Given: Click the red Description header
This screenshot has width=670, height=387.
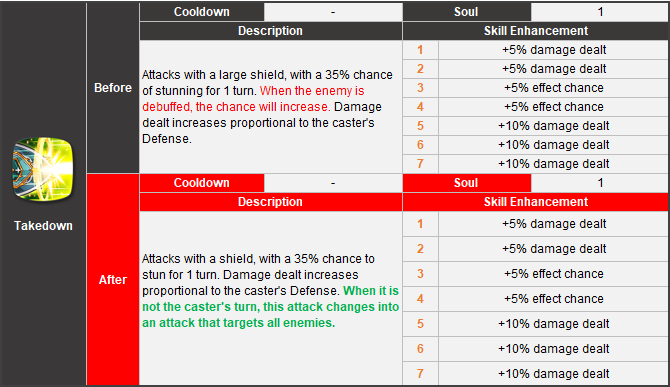Looking at the screenshot, I should pyautogui.click(x=270, y=202).
